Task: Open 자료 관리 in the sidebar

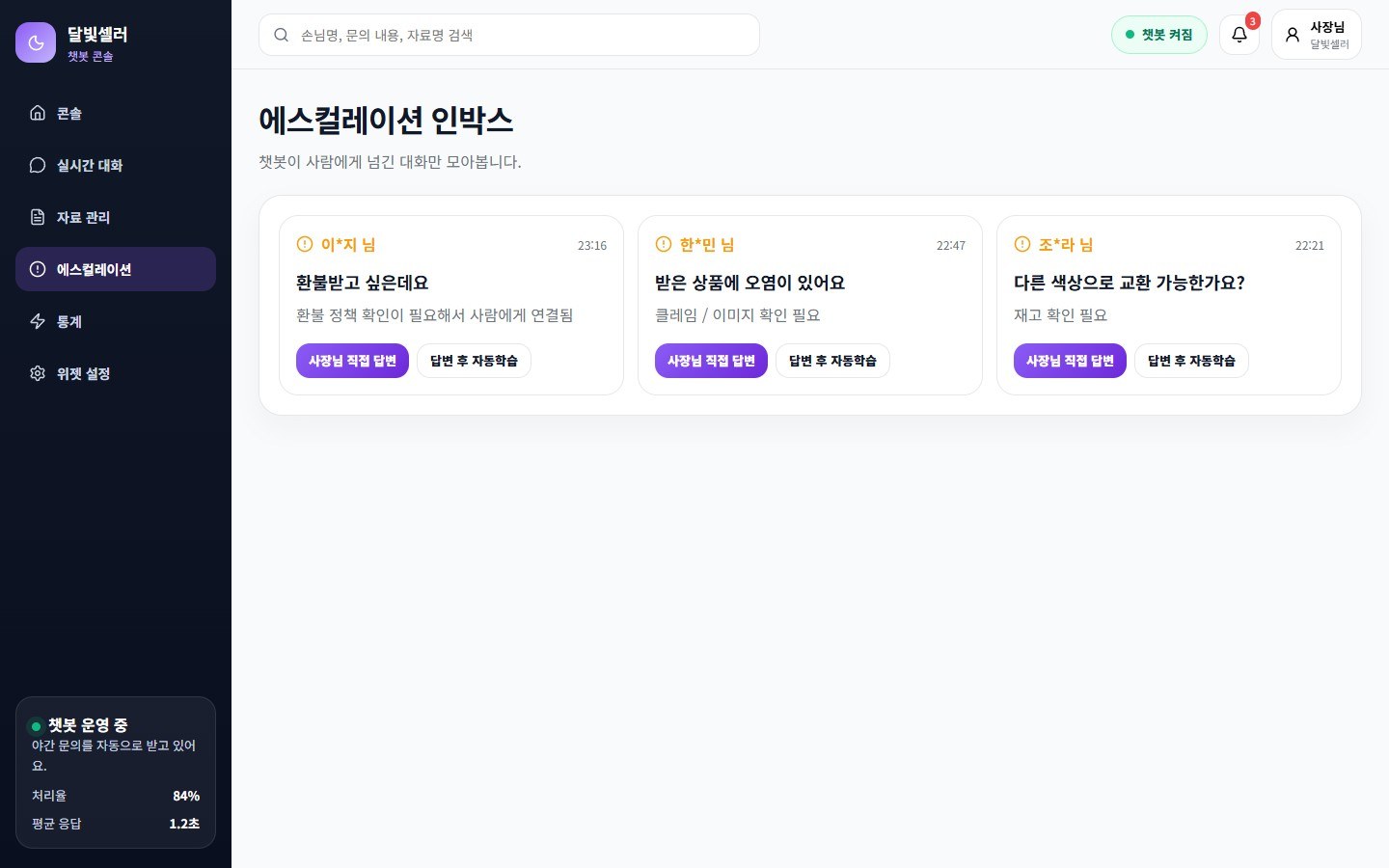Action: click(x=116, y=217)
